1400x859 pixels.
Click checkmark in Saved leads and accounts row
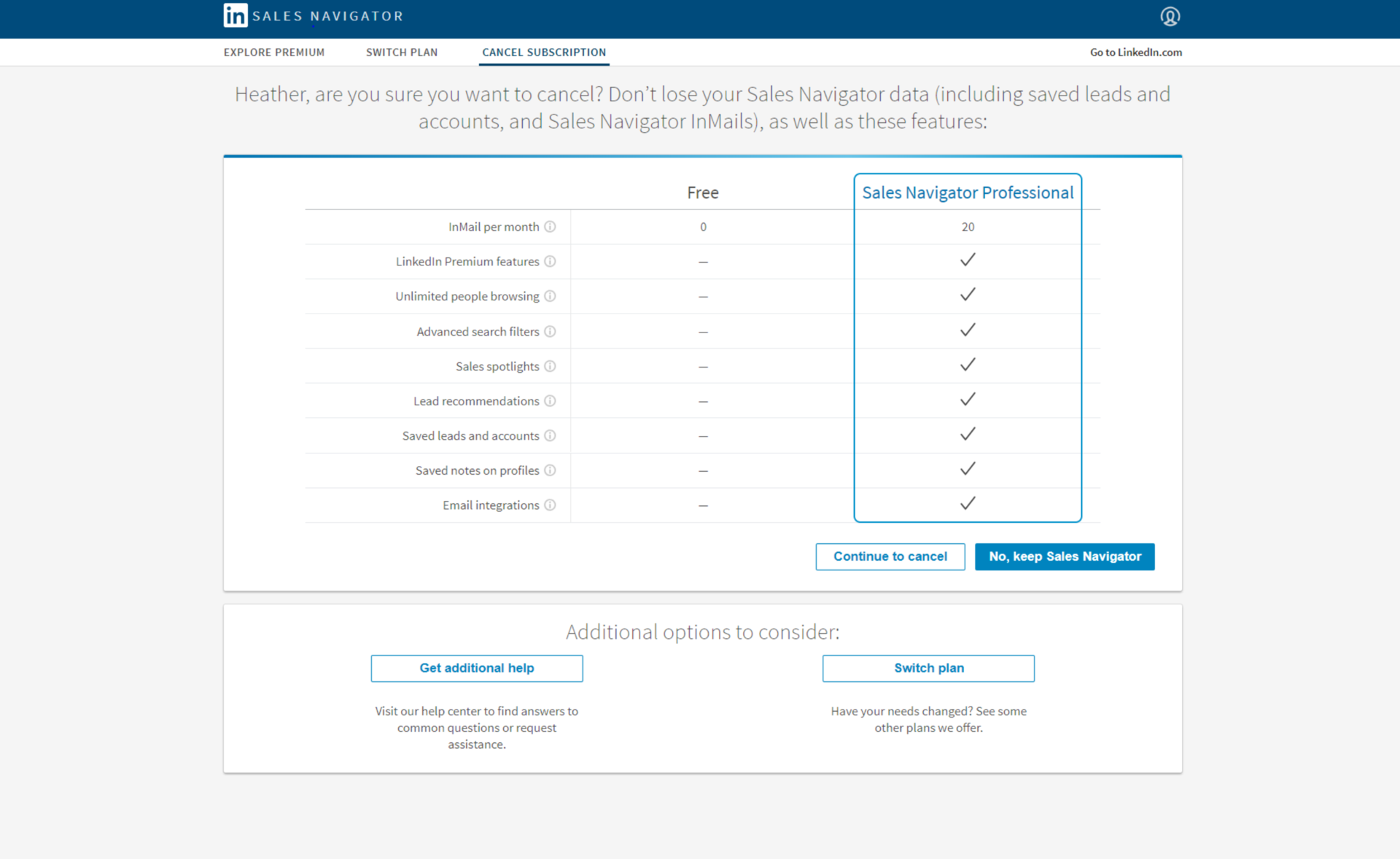pos(968,434)
